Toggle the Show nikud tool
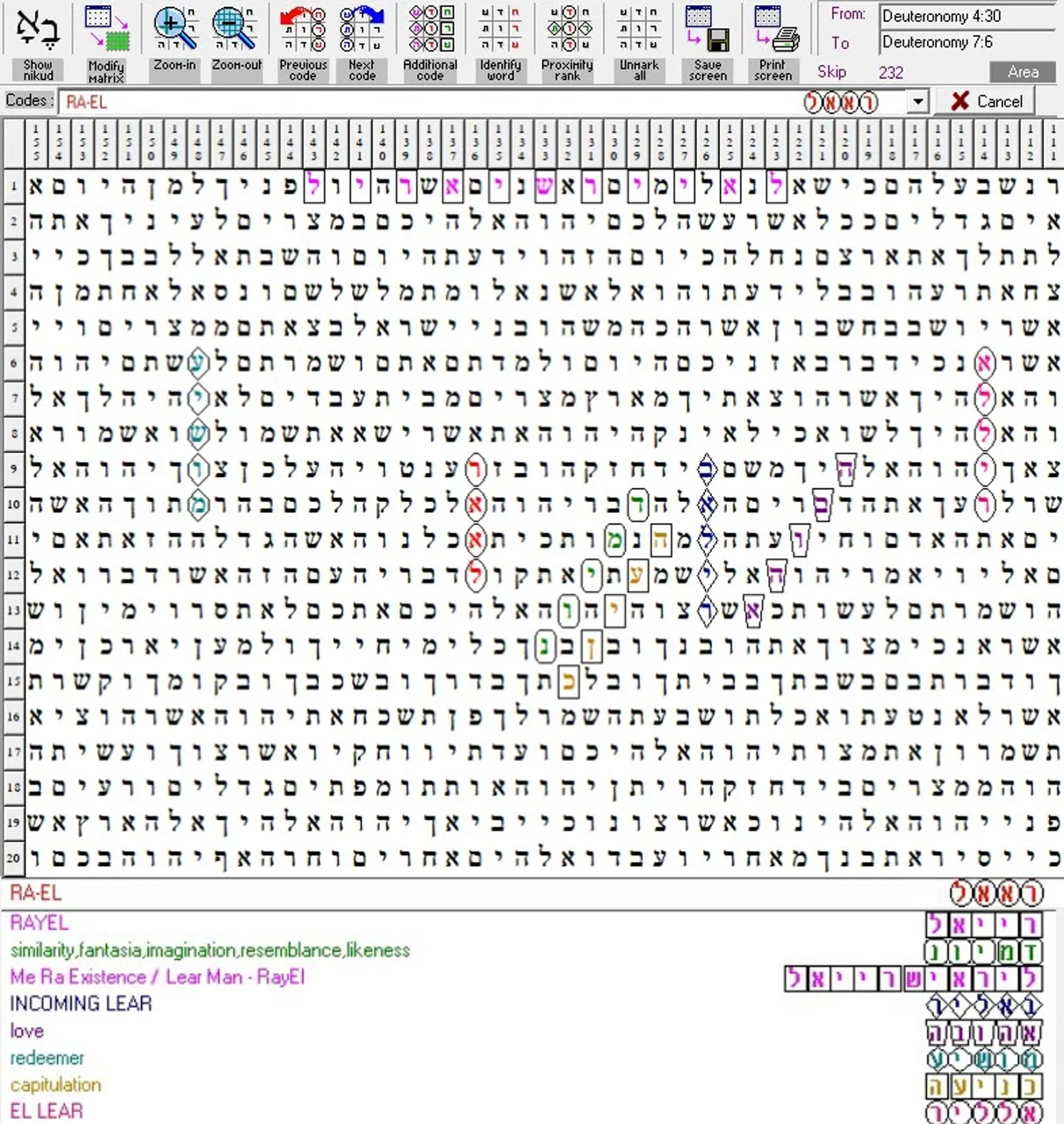1064x1124 pixels. coord(38,42)
